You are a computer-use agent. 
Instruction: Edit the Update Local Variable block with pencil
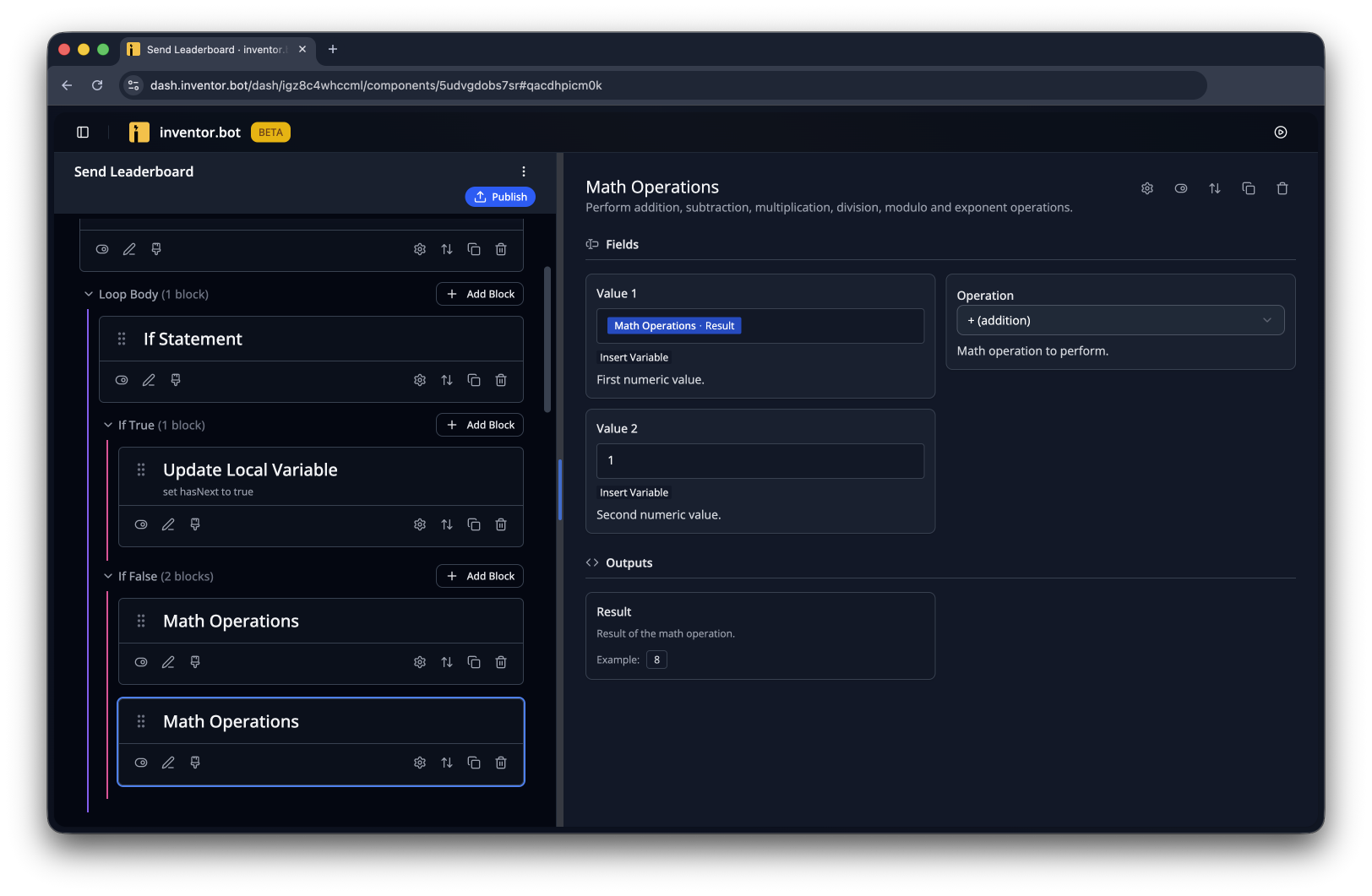pos(168,524)
